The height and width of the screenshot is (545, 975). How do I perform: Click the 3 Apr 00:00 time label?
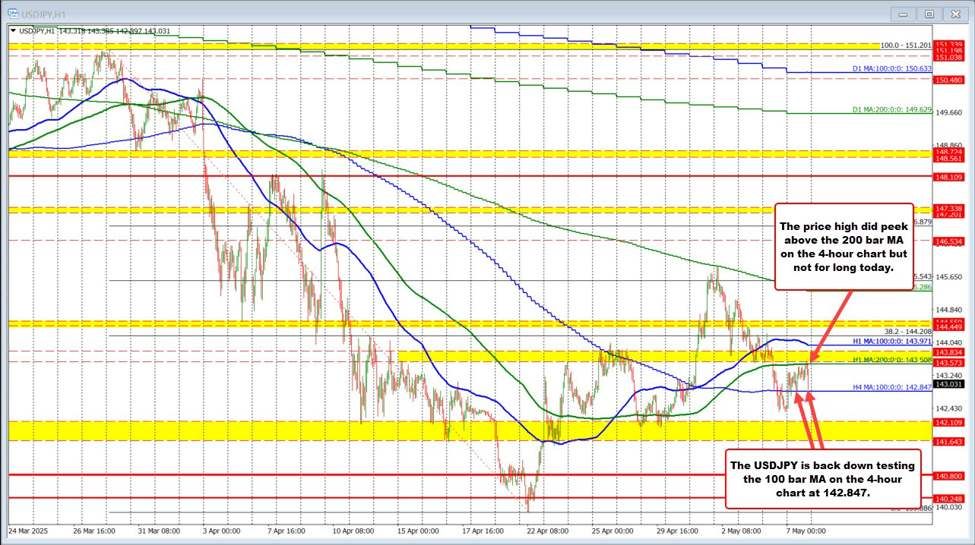(221, 531)
